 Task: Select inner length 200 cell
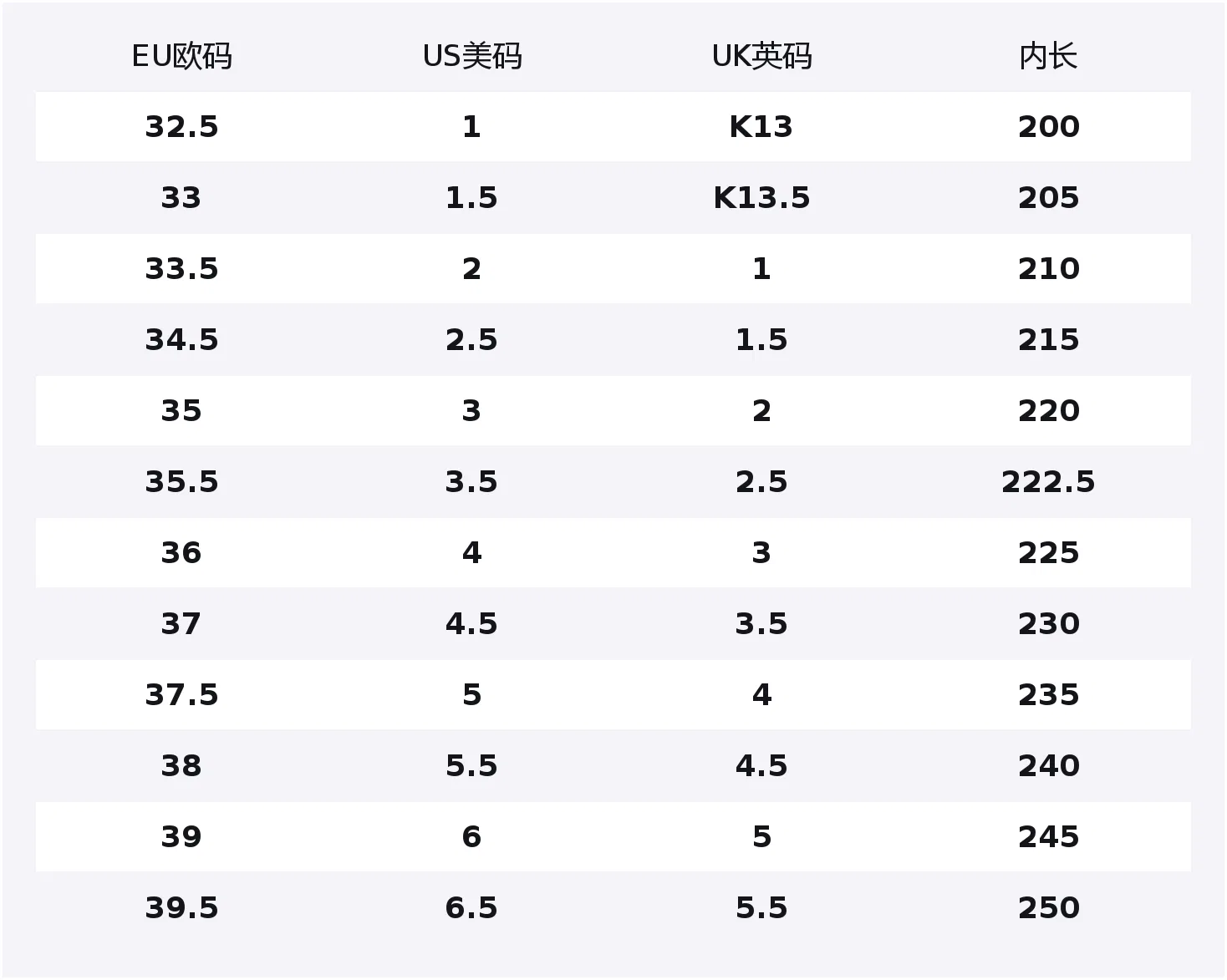pyautogui.click(x=1048, y=127)
